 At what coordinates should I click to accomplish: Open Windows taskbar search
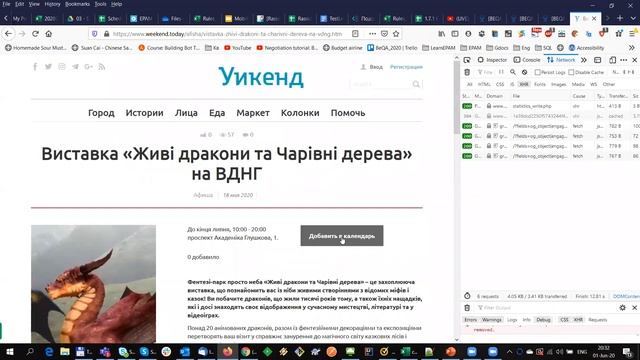point(30,351)
